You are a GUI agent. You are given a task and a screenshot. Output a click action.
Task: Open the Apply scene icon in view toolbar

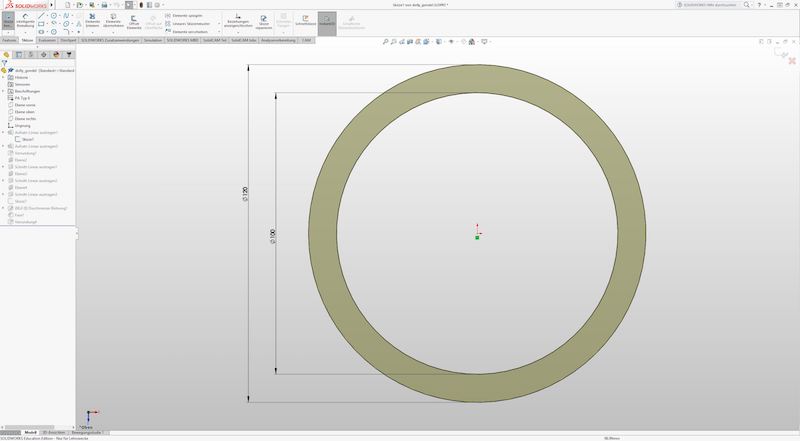click(471, 41)
